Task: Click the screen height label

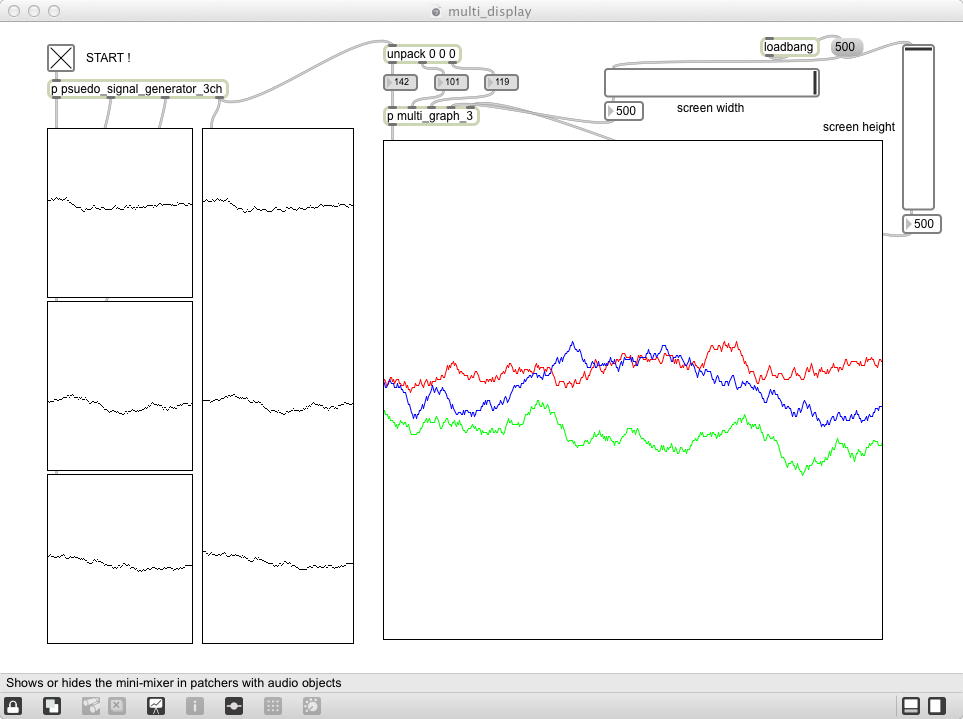Action: point(859,127)
